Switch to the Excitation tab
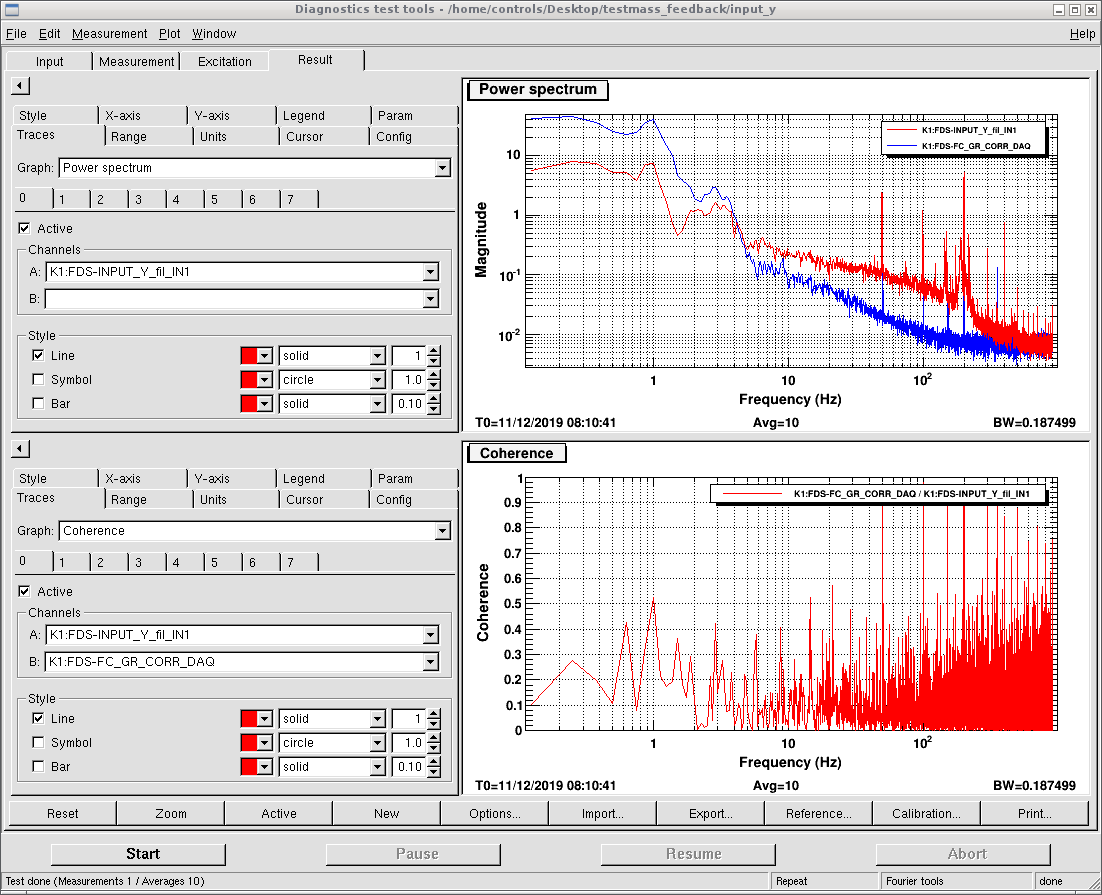 [225, 61]
